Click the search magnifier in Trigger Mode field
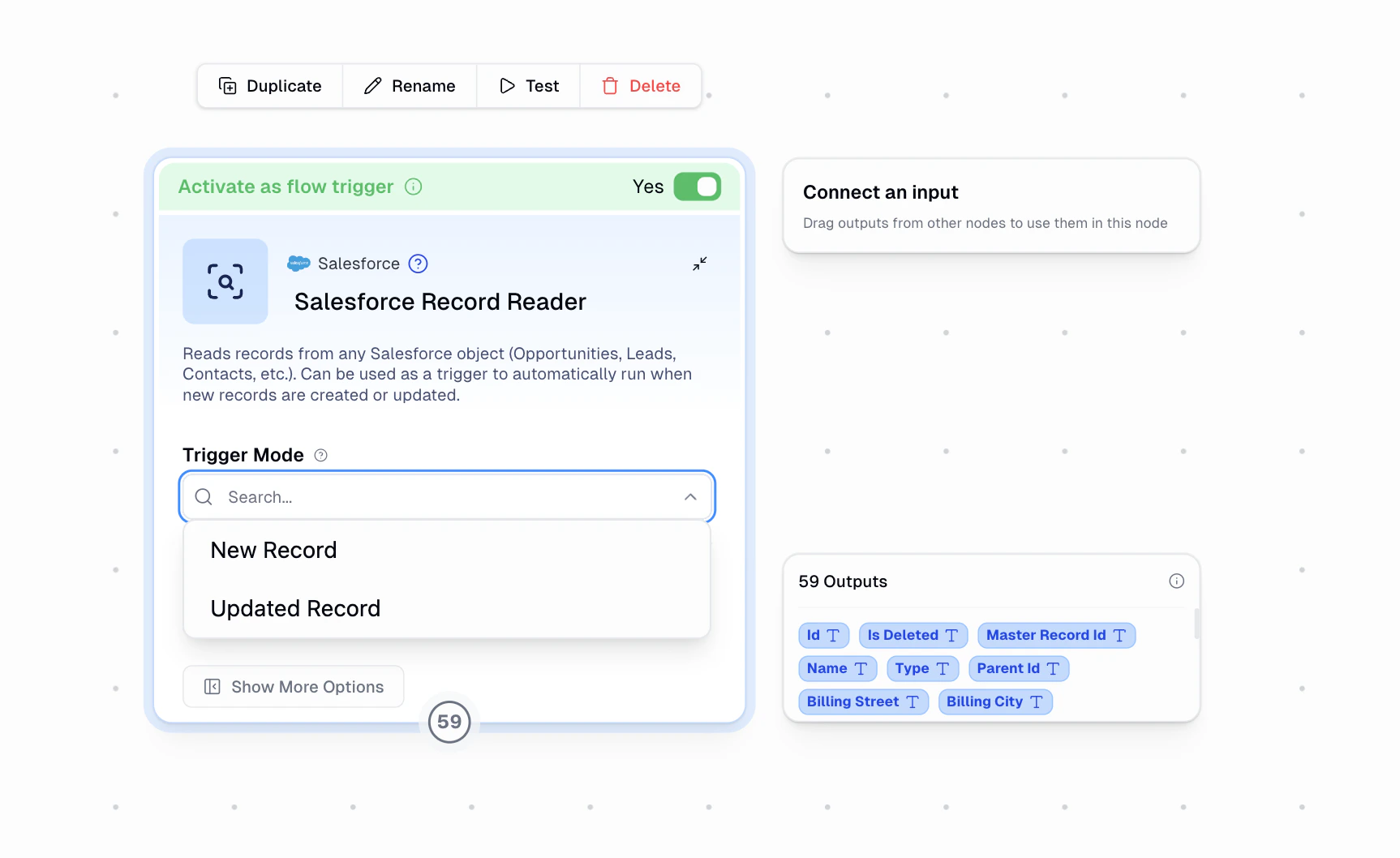The width and height of the screenshot is (1400, 858). pos(203,496)
